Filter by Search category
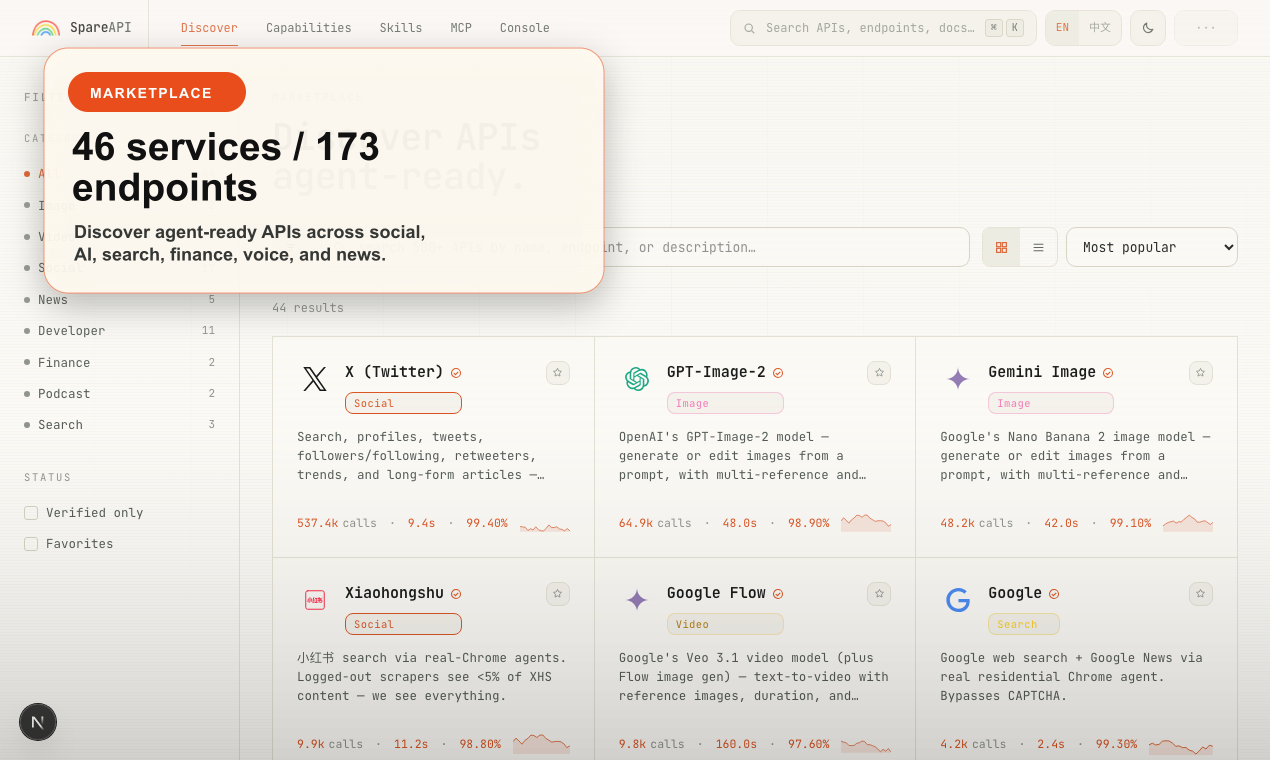This screenshot has height=760, width=1270. coord(120,425)
